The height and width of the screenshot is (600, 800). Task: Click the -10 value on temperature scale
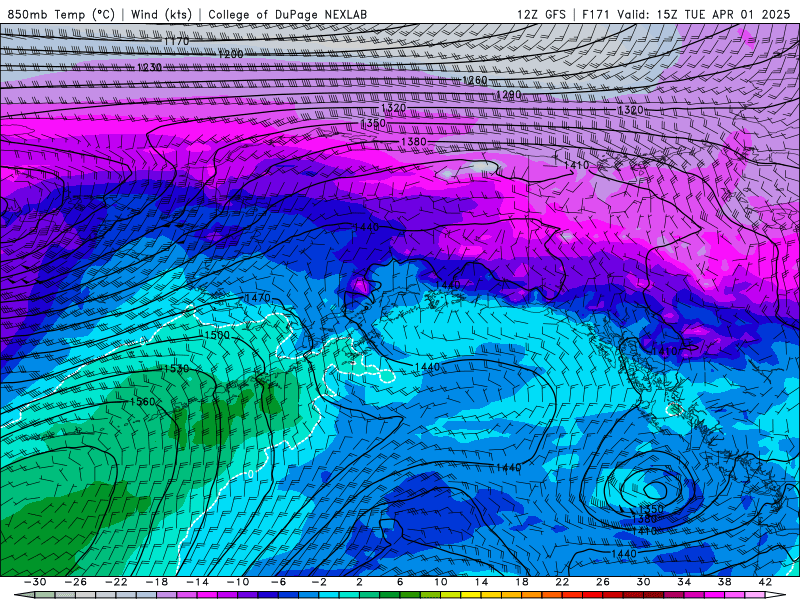(238, 582)
